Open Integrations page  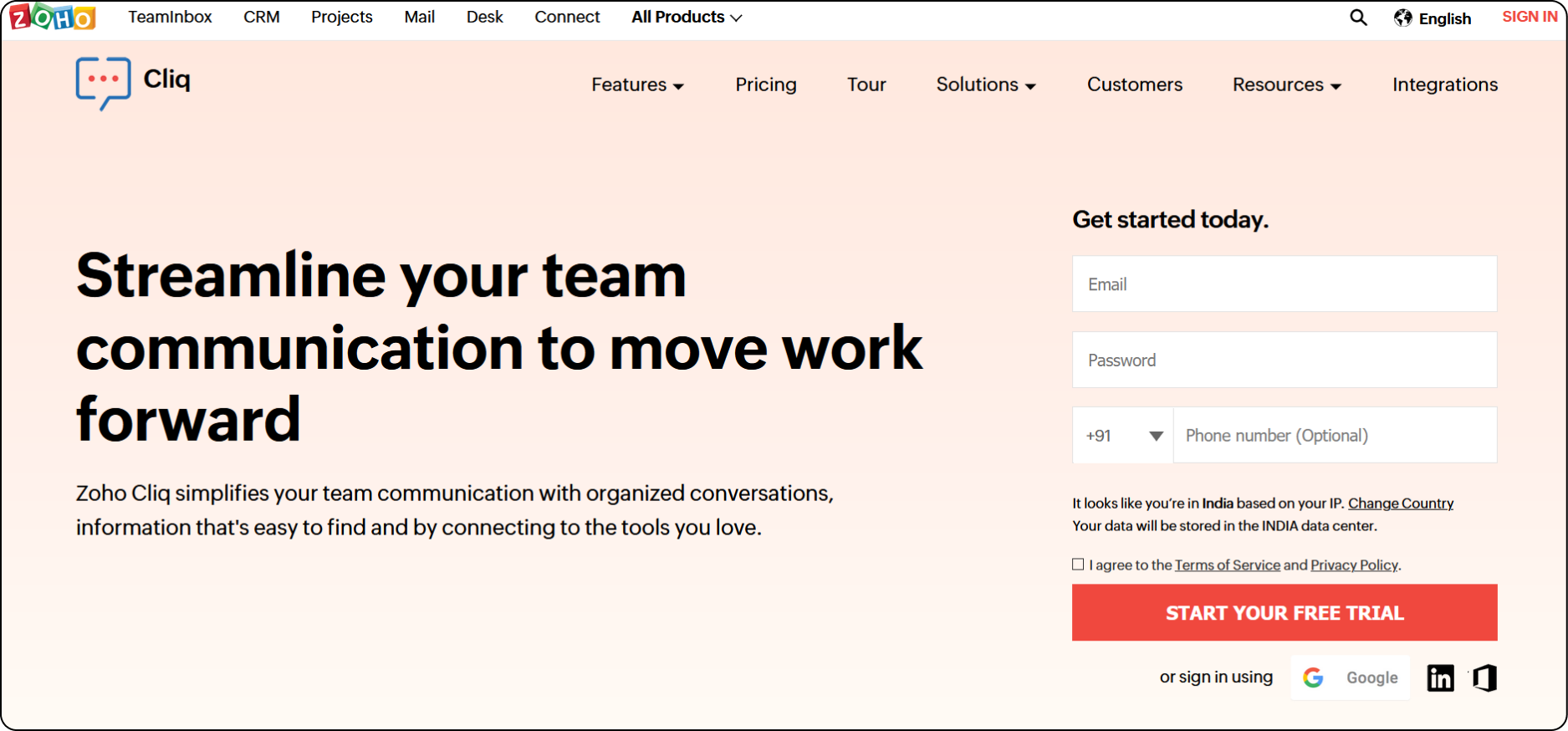[x=1445, y=84]
